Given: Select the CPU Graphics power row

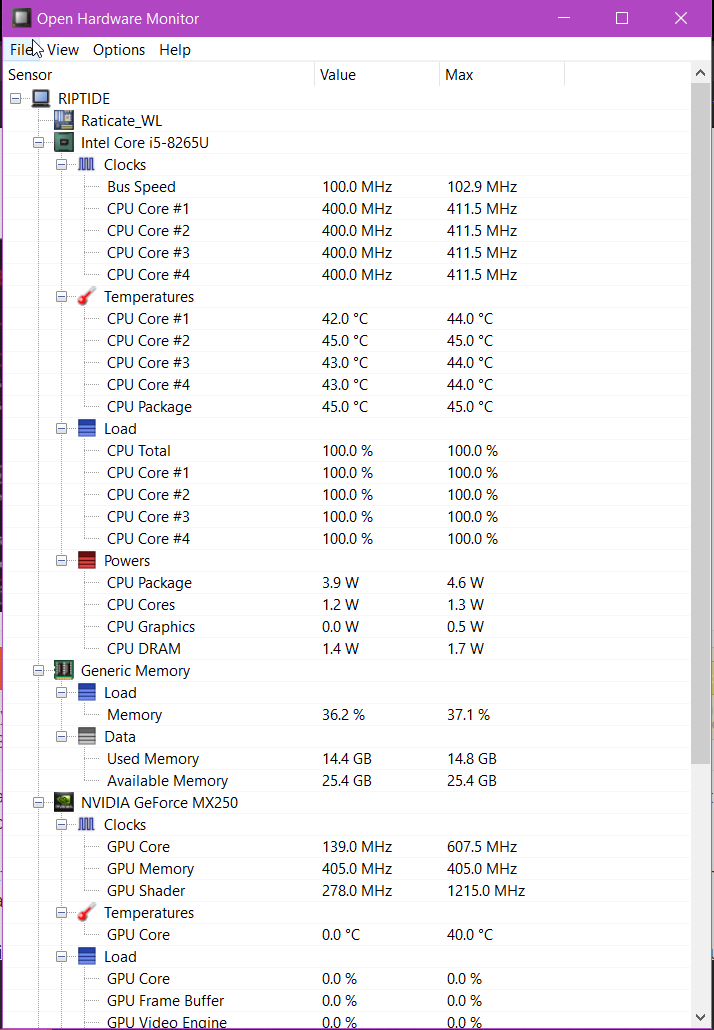Looking at the screenshot, I should click(x=347, y=627).
